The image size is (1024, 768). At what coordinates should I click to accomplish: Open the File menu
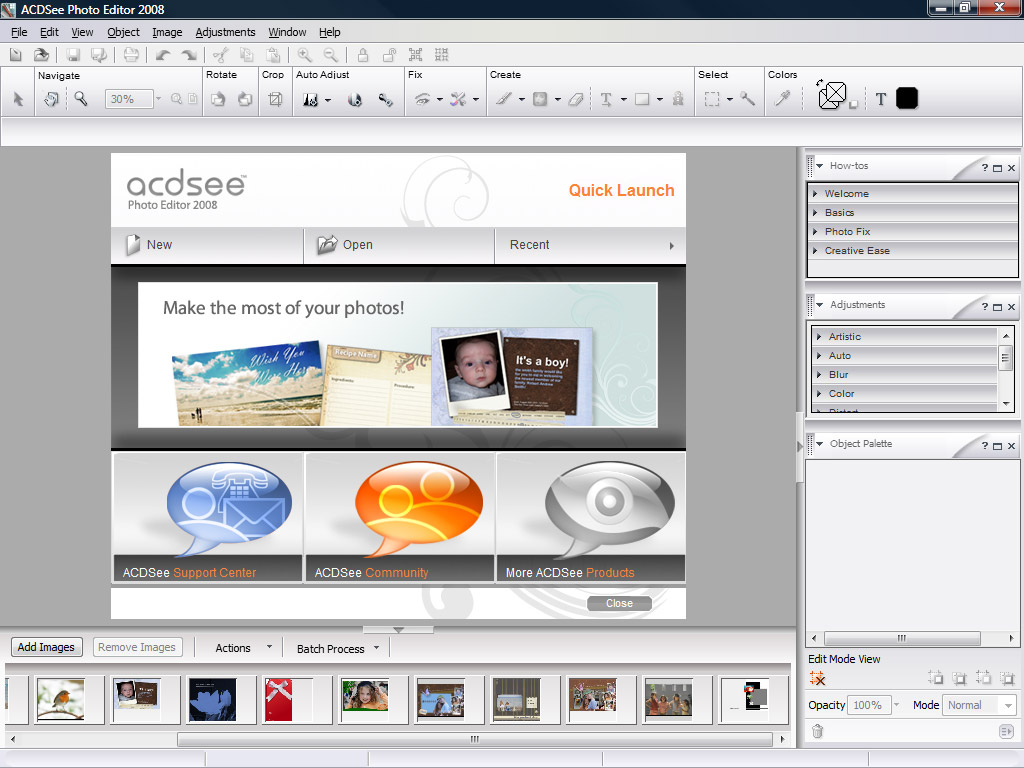pos(19,32)
